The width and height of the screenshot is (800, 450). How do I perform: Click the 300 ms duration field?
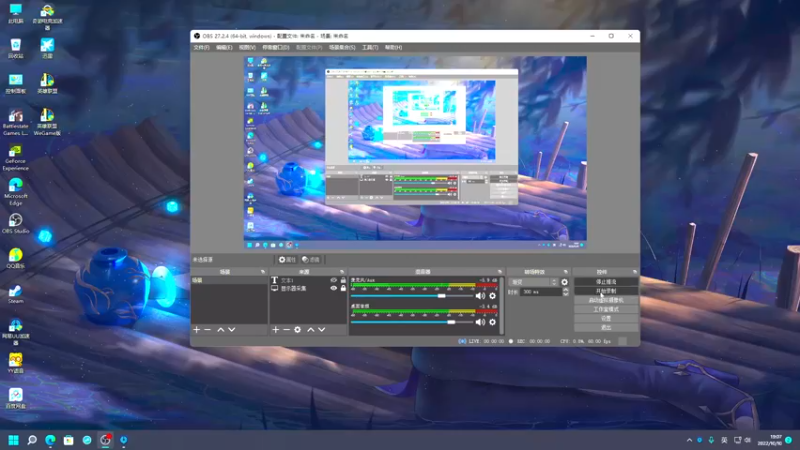[x=541, y=292]
